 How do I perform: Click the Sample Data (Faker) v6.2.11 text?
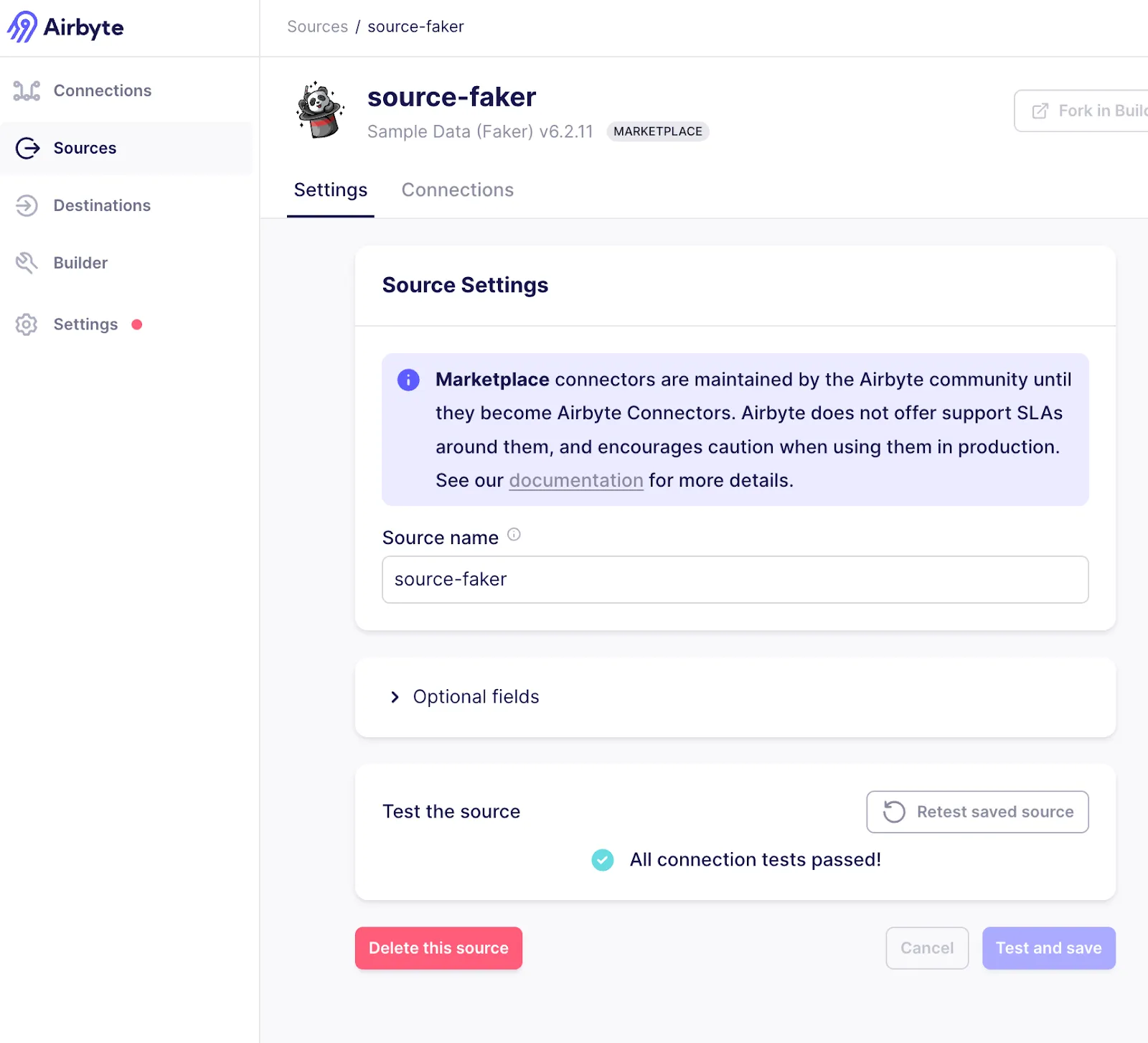[480, 131]
